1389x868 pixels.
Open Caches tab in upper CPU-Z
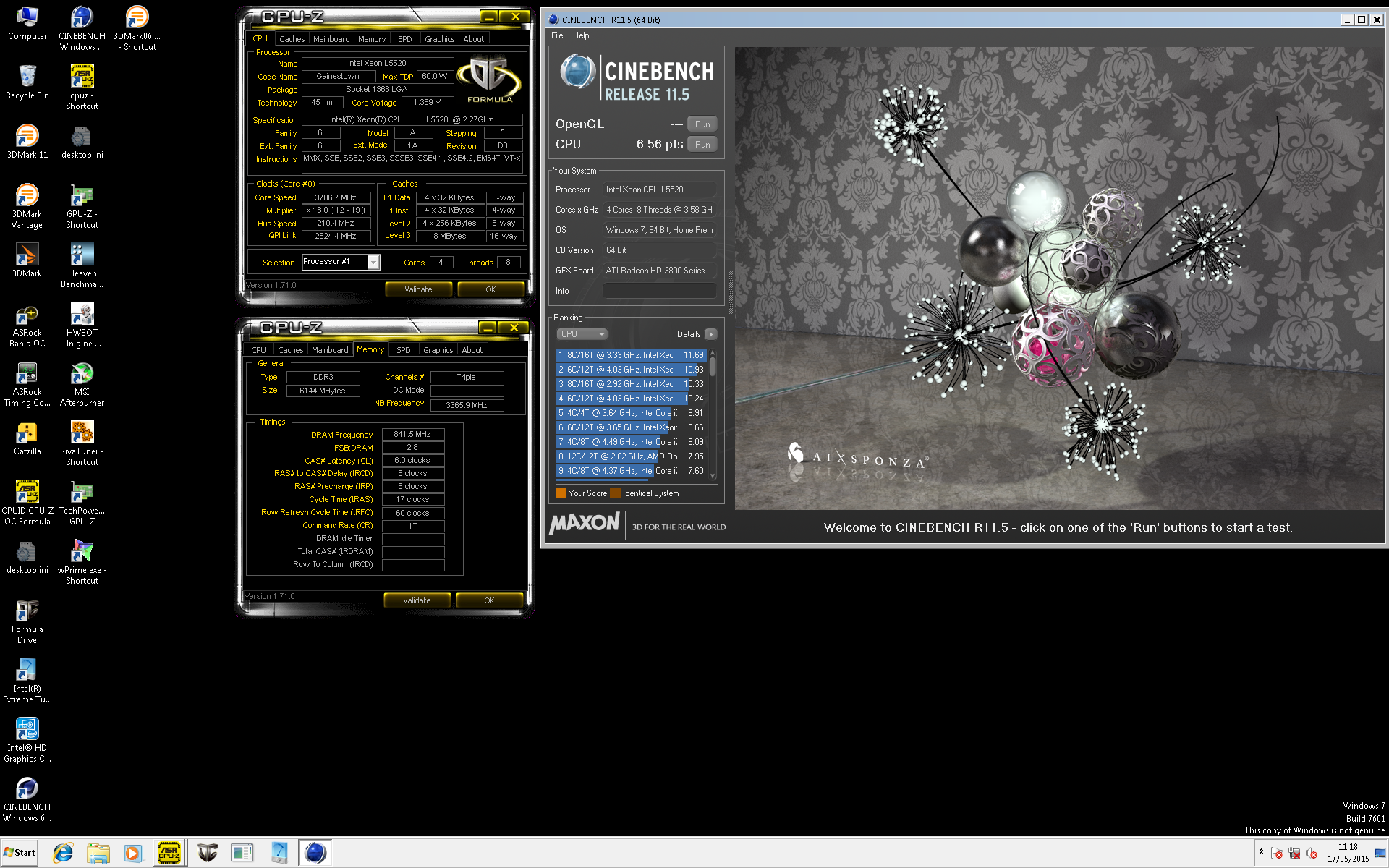pyautogui.click(x=292, y=39)
